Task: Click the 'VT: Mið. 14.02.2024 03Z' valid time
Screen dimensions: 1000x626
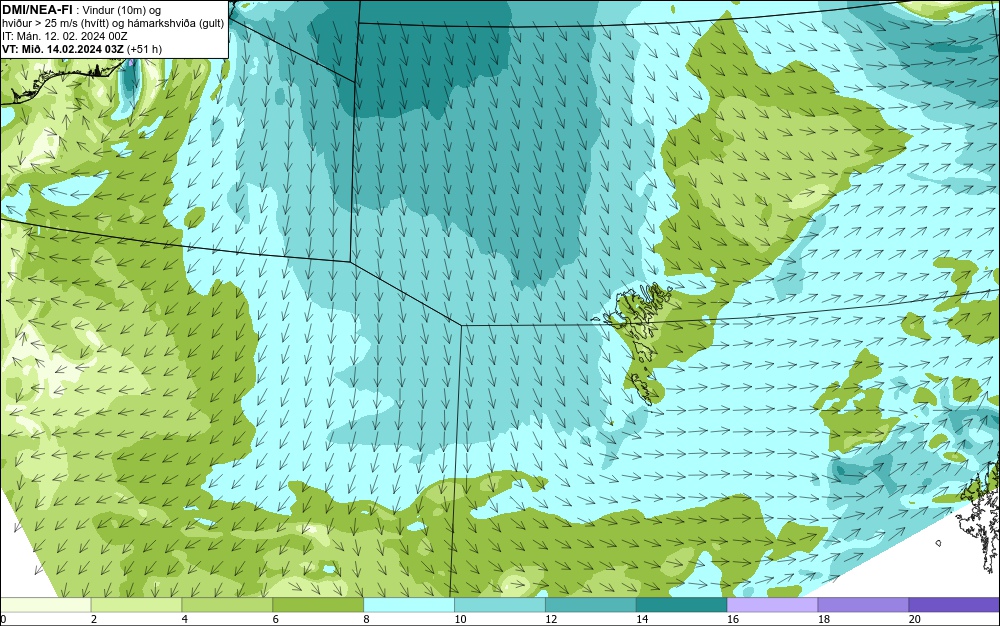Action: 63,49
